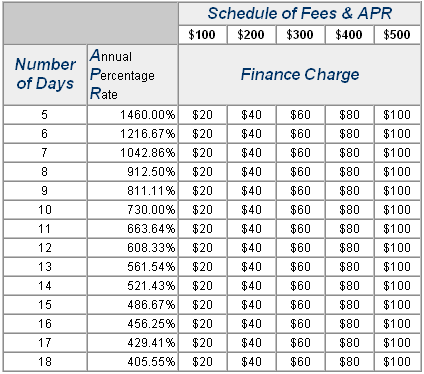Click the 5 days row label

45,115
